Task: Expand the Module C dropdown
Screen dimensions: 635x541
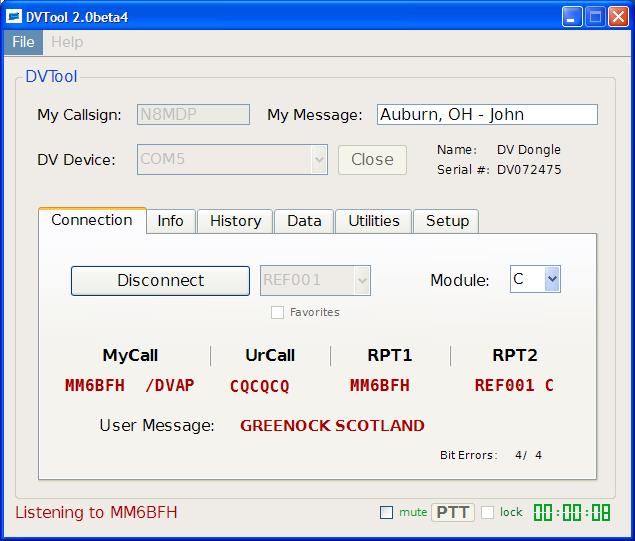Action: [535, 279]
